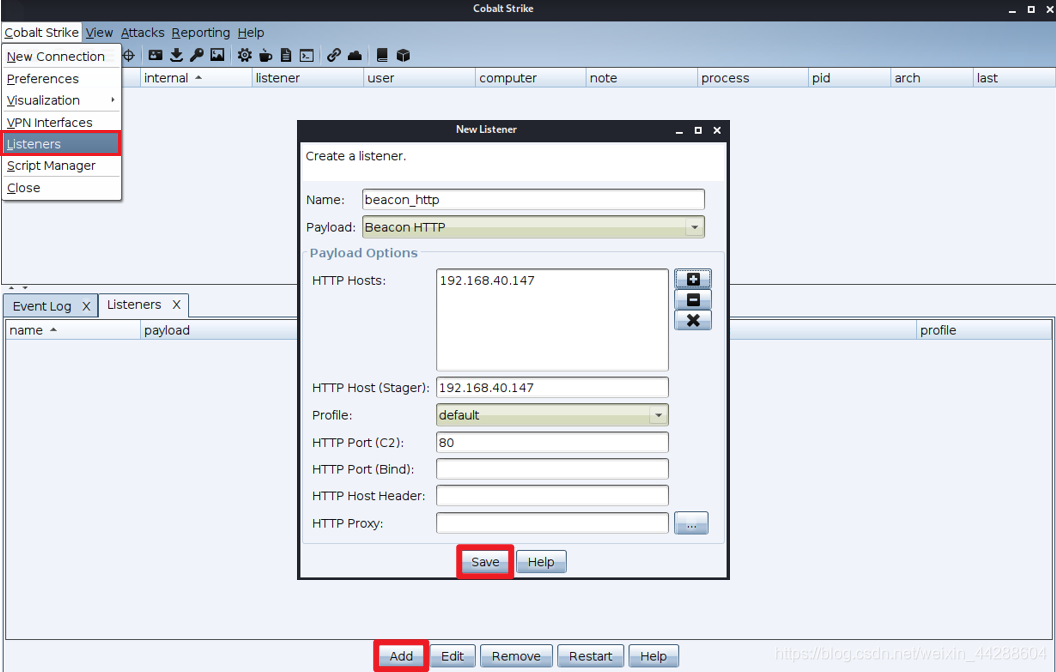Click the HTTP Host (Stager) field
1056x672 pixels.
(x=552, y=388)
